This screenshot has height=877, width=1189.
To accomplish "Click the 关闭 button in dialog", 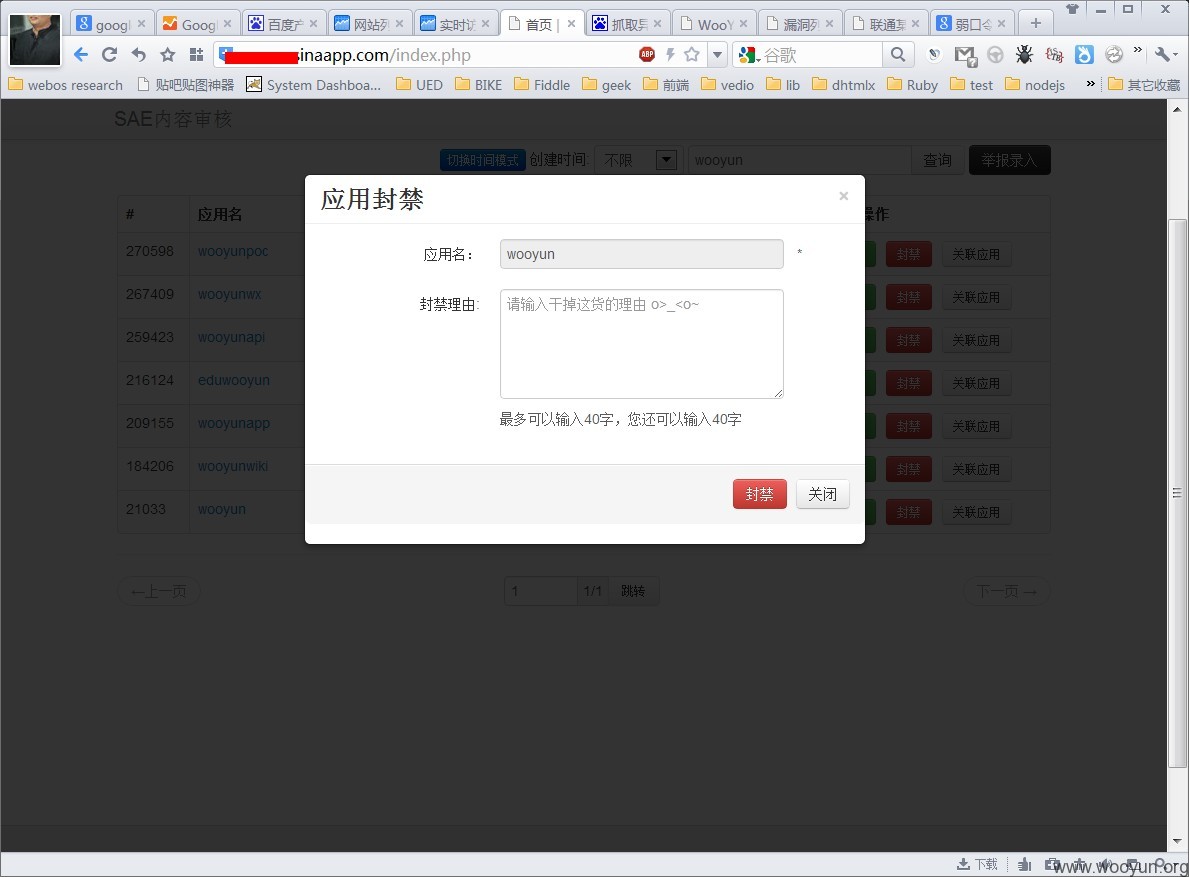I will [x=822, y=494].
